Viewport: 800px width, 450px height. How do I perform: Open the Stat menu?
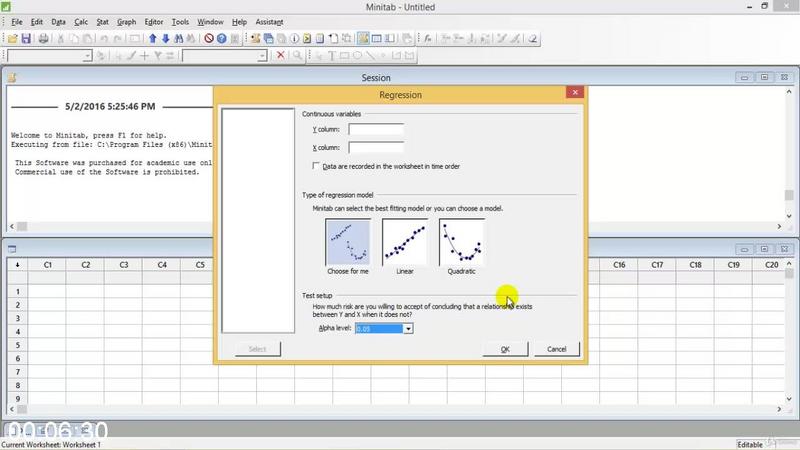pyautogui.click(x=103, y=22)
